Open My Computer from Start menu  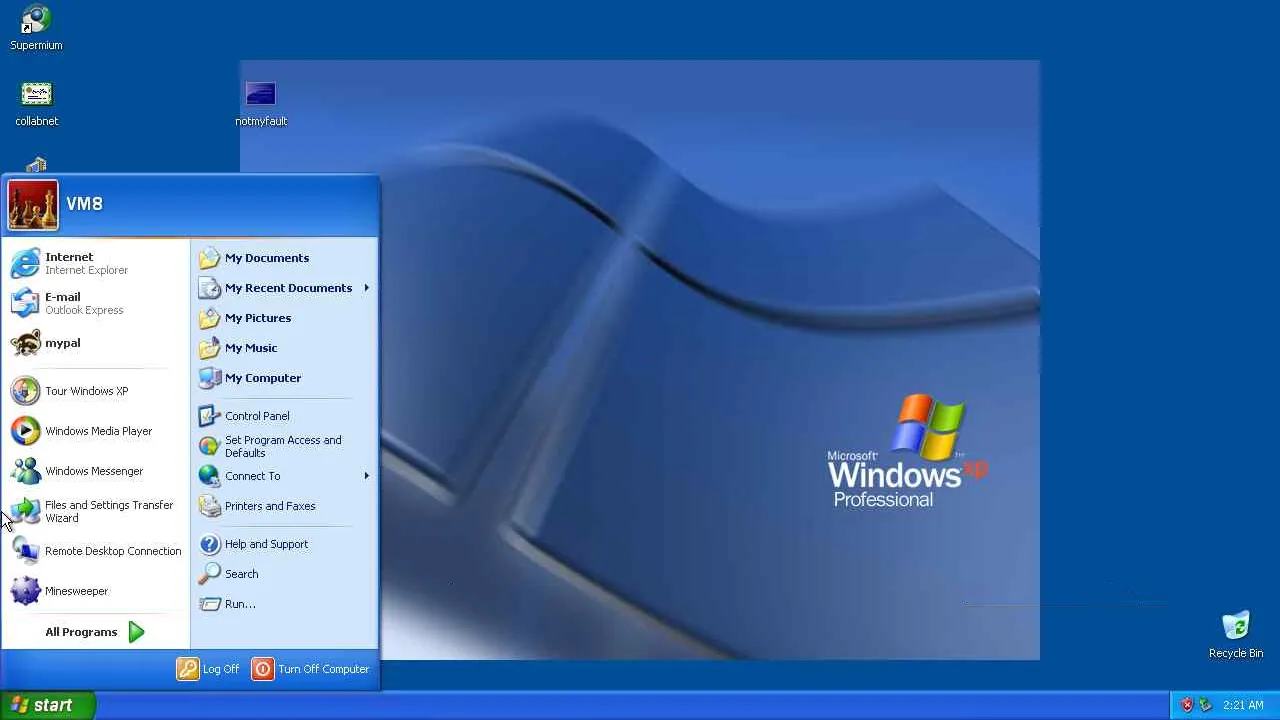(x=284, y=378)
